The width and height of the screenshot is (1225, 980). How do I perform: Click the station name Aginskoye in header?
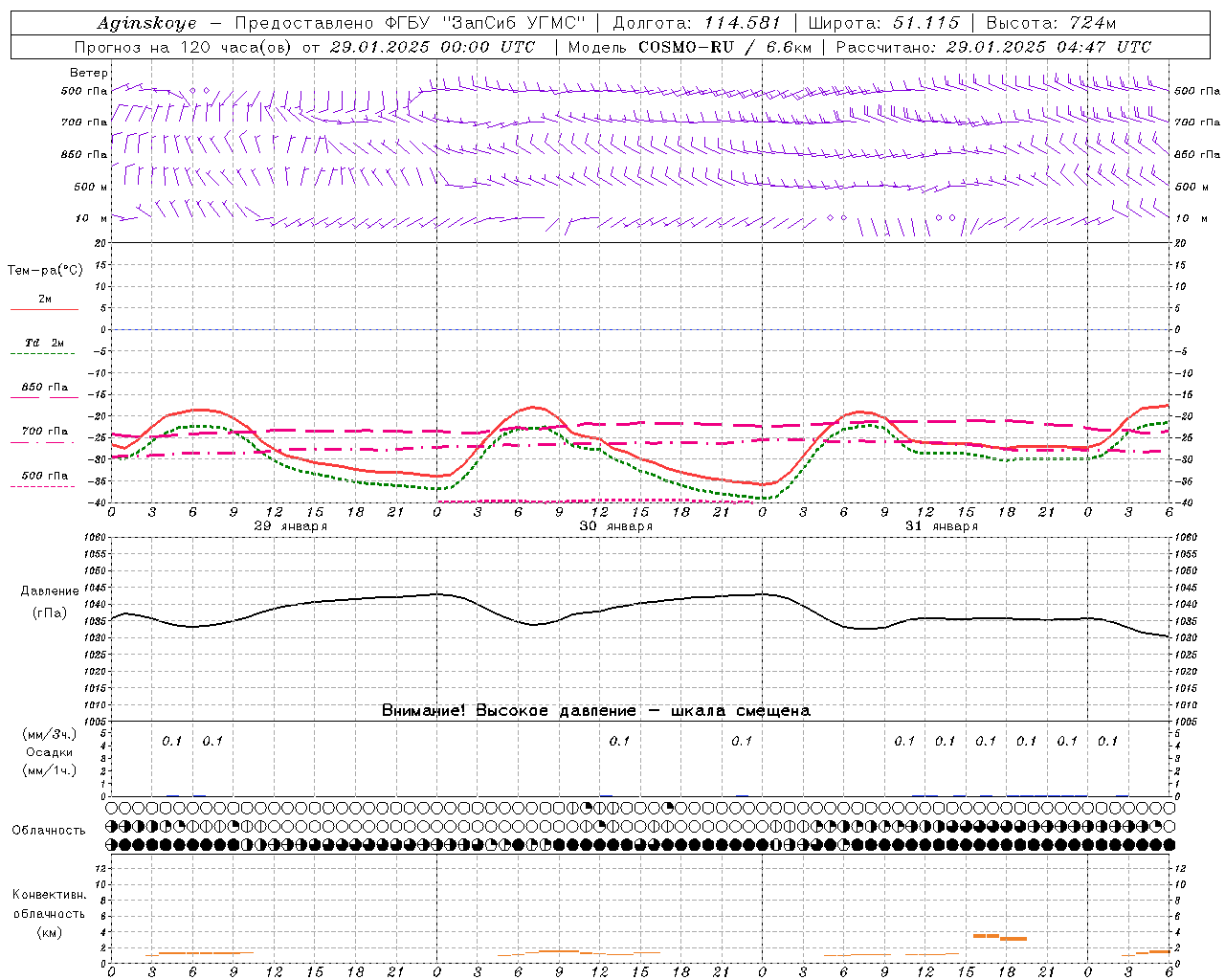point(147,23)
